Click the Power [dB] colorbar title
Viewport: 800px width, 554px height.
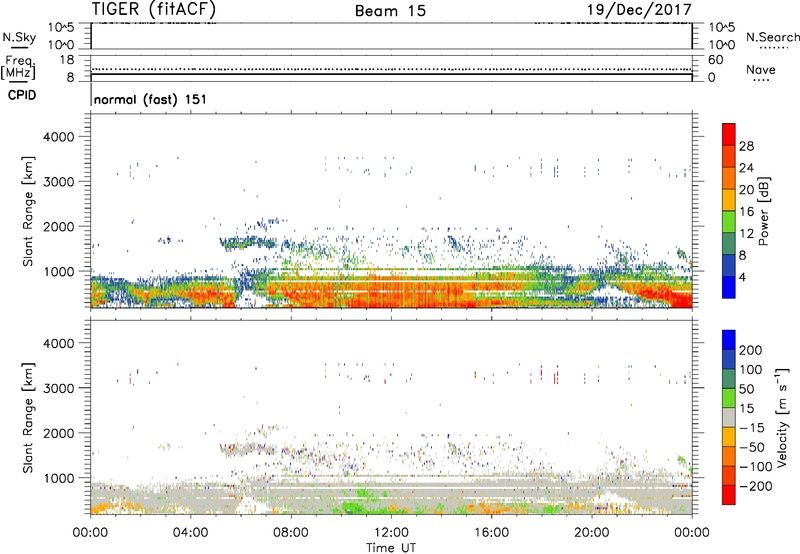763,211
